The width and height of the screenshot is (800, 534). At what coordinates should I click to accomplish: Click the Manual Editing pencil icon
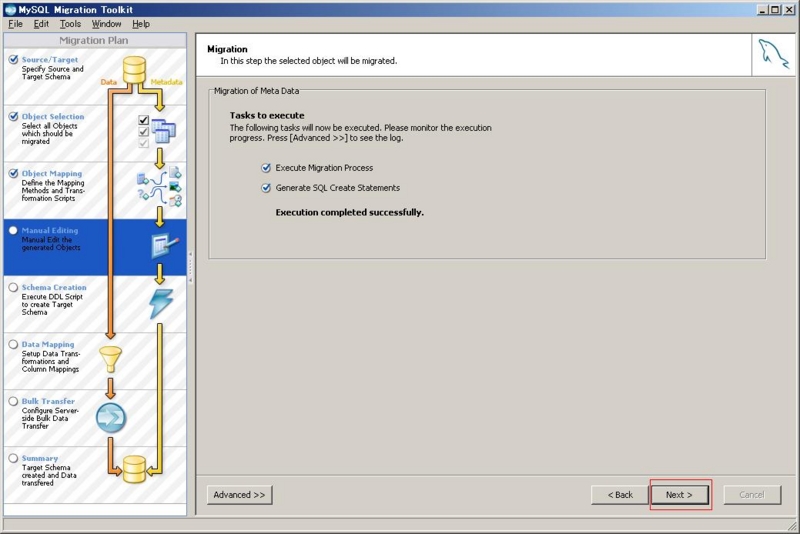tap(165, 245)
